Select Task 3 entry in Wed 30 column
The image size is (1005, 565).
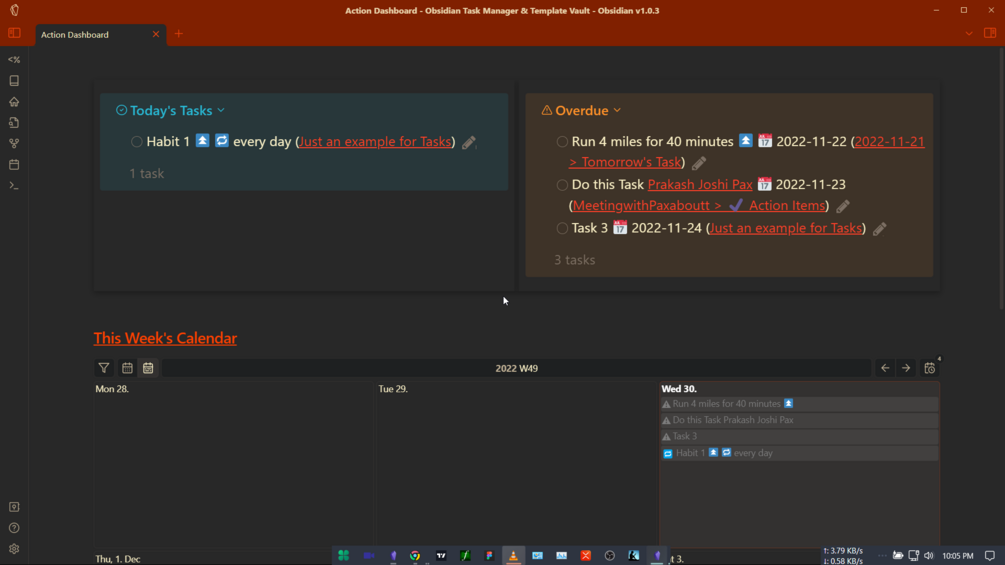point(799,436)
